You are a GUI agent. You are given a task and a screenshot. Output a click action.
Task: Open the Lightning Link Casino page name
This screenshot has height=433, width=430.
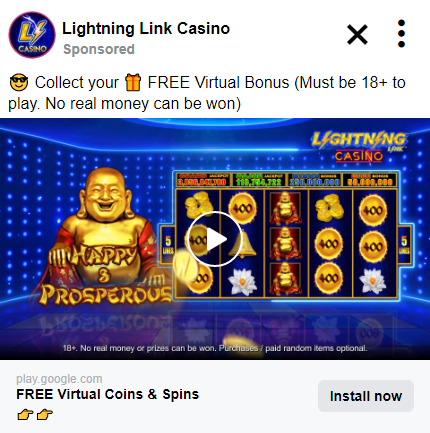point(146,29)
